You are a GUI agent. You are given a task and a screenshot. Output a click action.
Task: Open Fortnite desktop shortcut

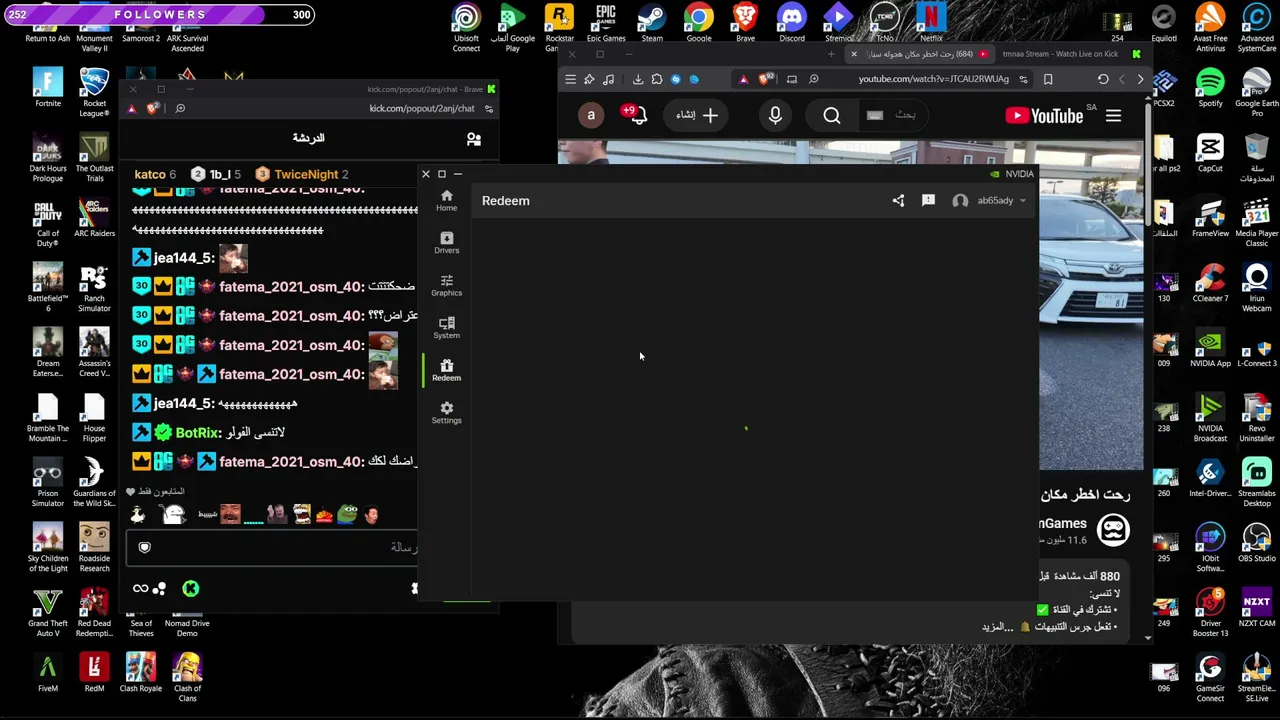coord(47,87)
